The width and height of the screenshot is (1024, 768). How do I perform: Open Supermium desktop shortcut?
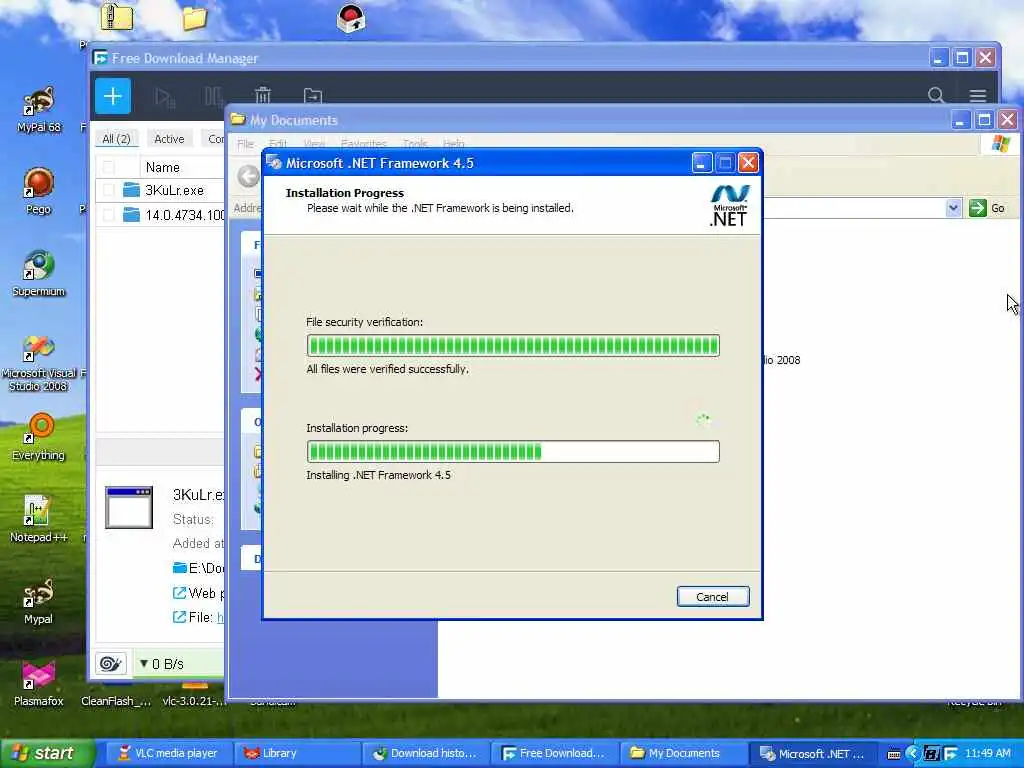coord(39,273)
